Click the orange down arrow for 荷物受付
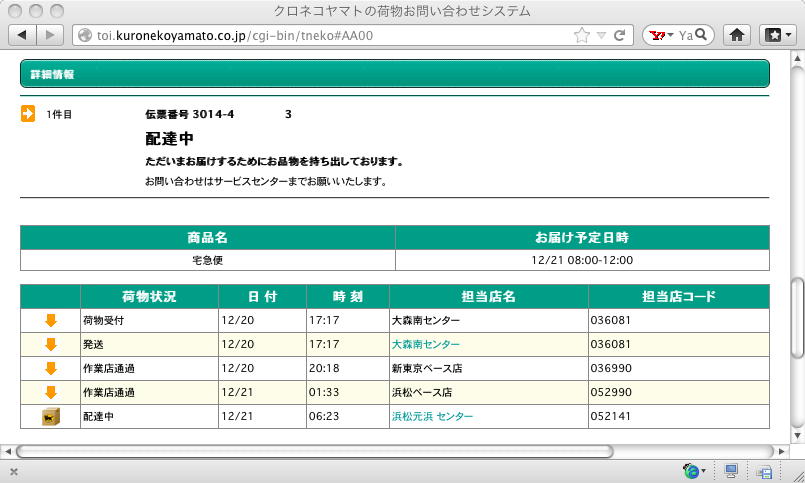 pos(50,320)
